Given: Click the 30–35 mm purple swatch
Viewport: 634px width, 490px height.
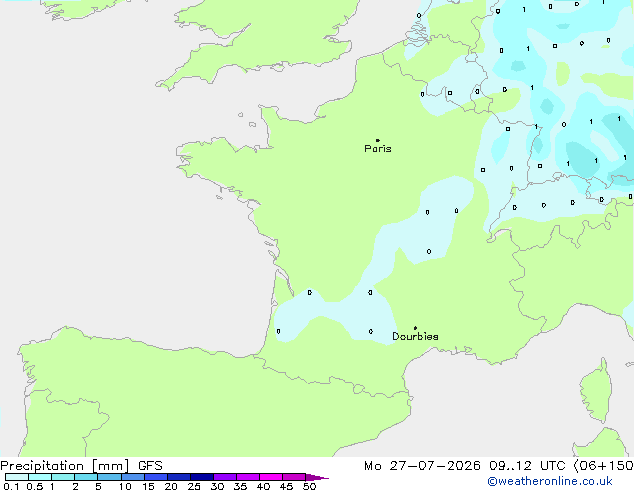Looking at the screenshot, I should click(225, 477).
